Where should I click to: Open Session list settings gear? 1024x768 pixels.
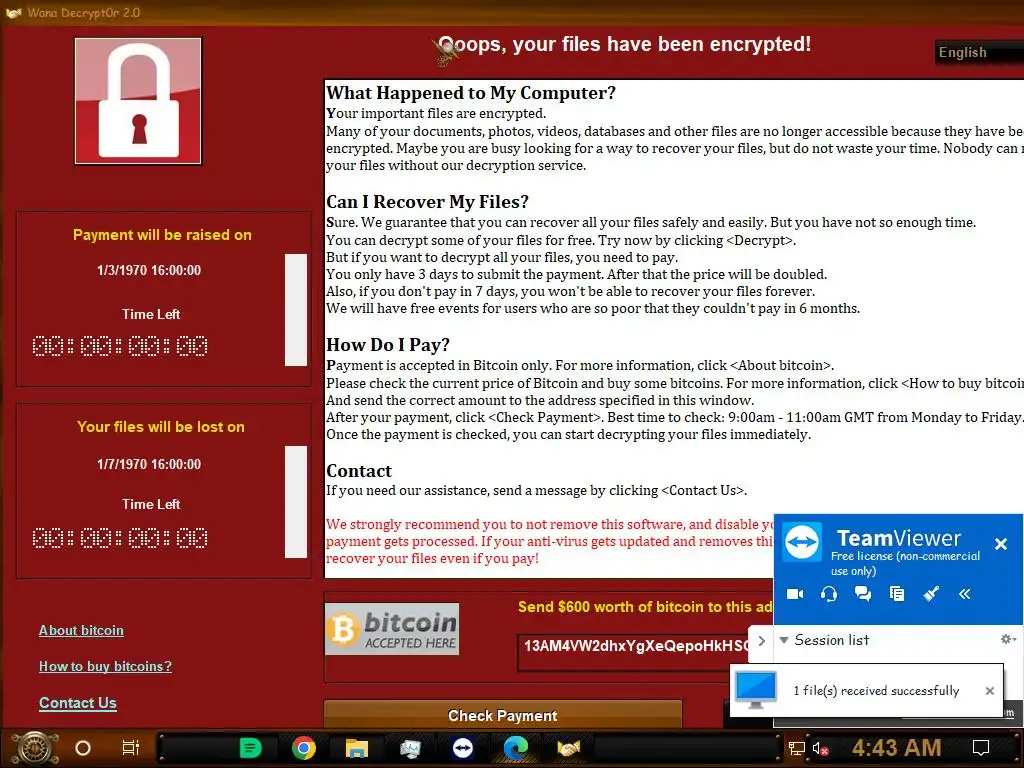[1008, 639]
